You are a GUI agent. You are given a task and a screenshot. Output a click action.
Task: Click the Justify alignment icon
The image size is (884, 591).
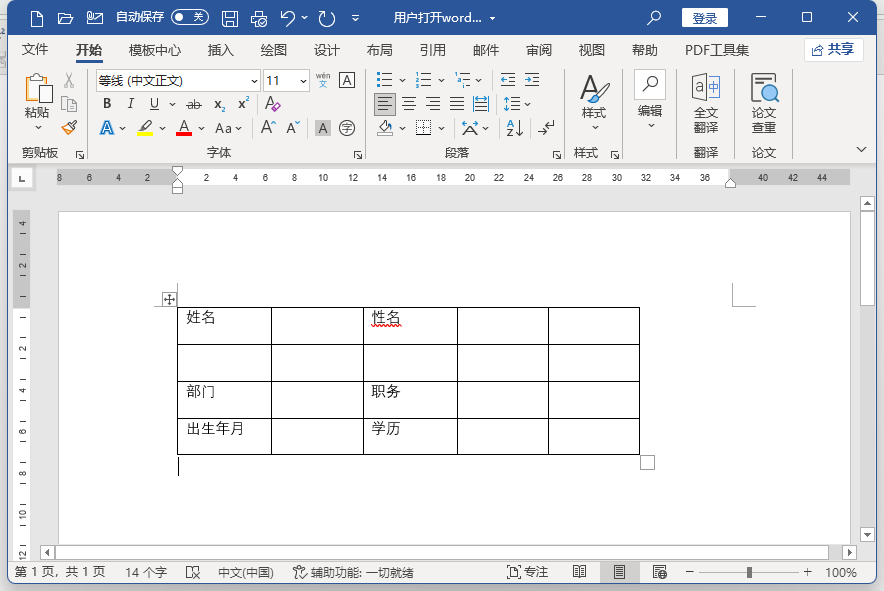click(457, 104)
